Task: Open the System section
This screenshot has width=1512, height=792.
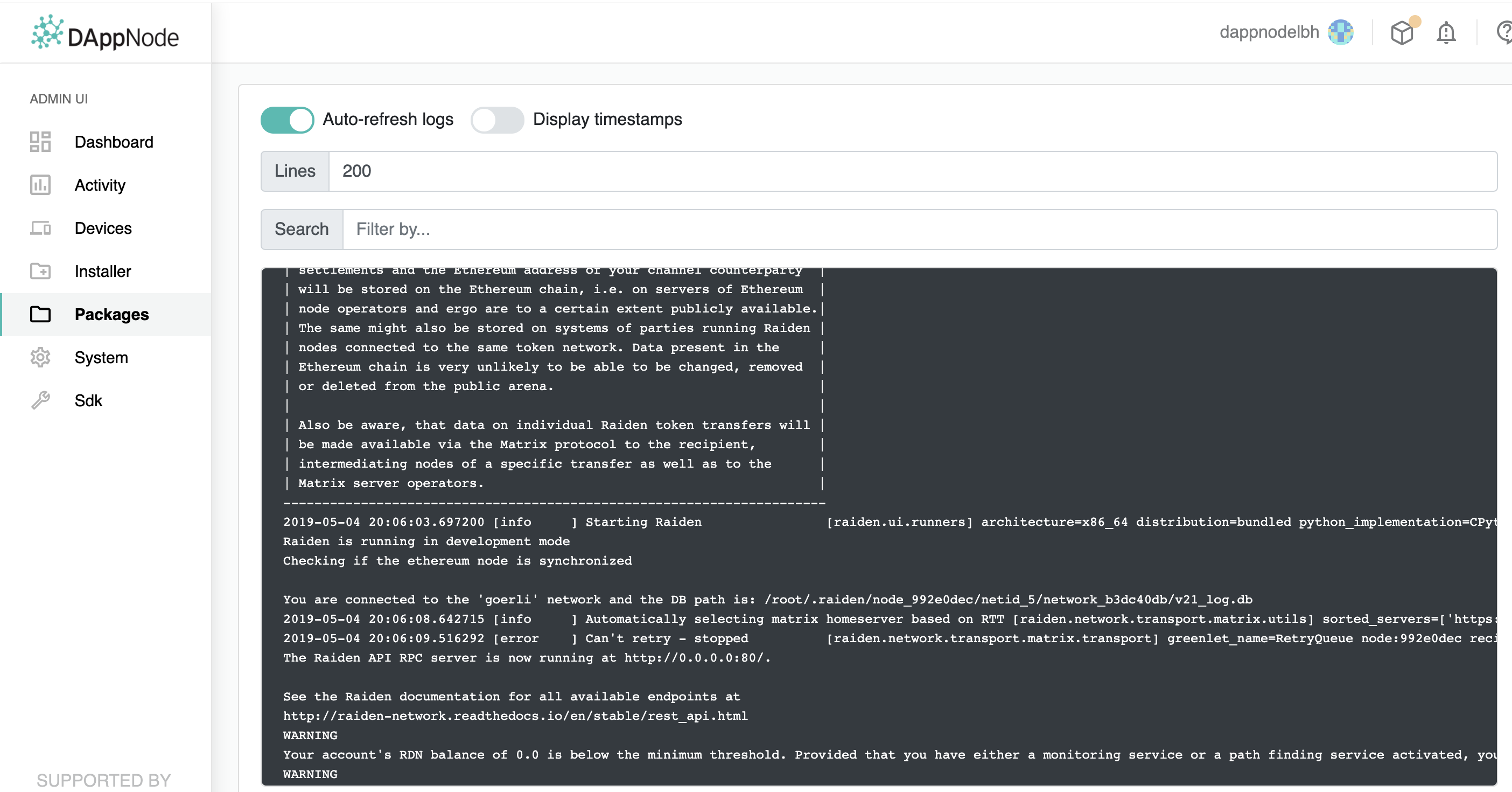Action: (101, 357)
